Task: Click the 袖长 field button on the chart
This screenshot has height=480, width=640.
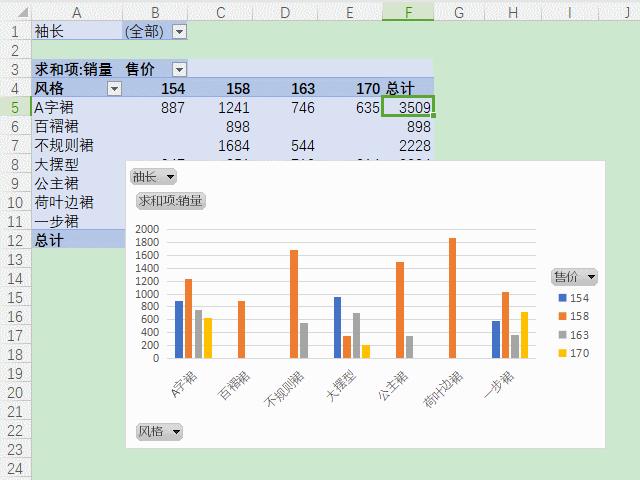Action: click(153, 177)
